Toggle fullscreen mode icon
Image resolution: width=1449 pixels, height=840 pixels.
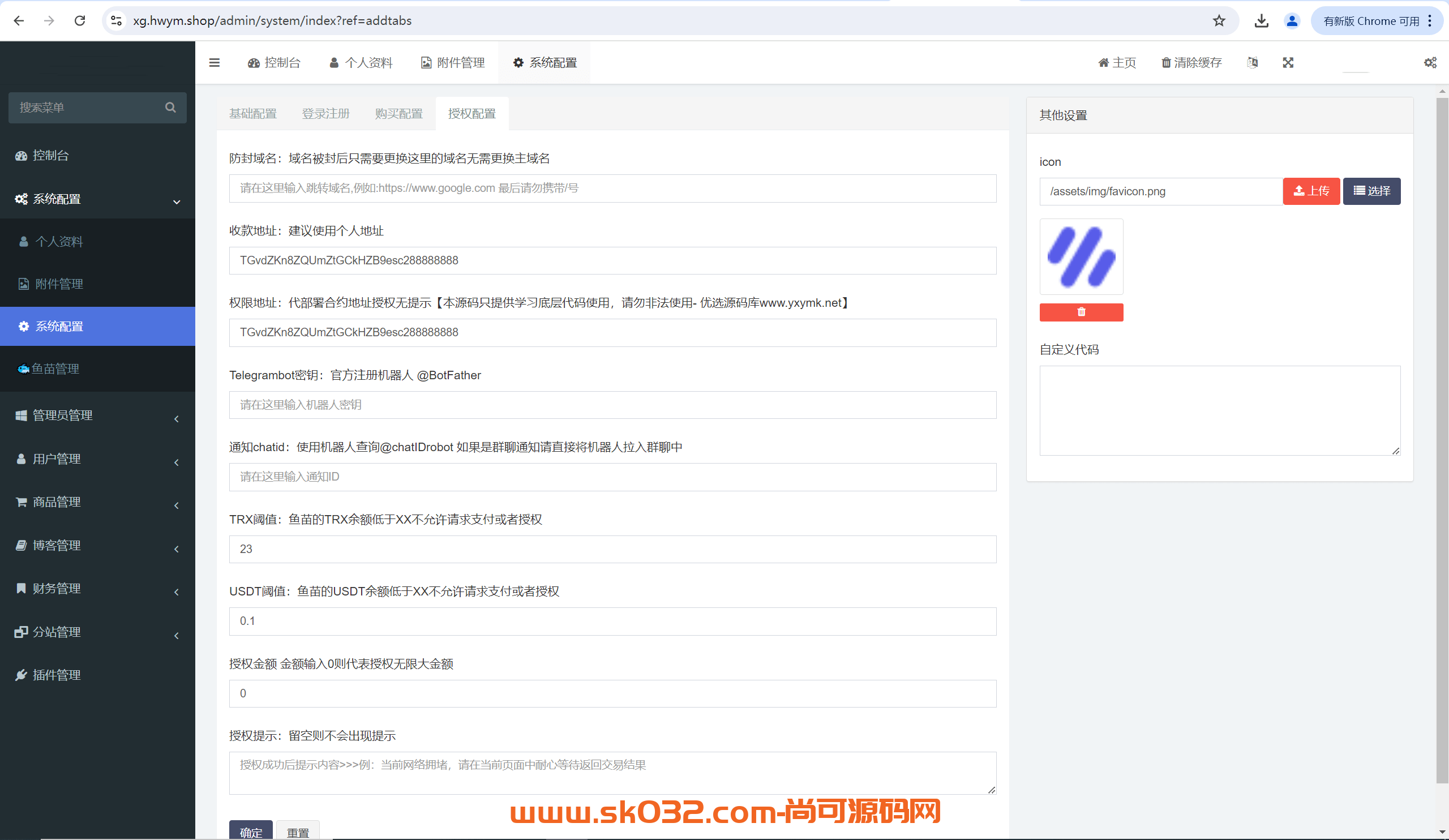coord(1288,63)
